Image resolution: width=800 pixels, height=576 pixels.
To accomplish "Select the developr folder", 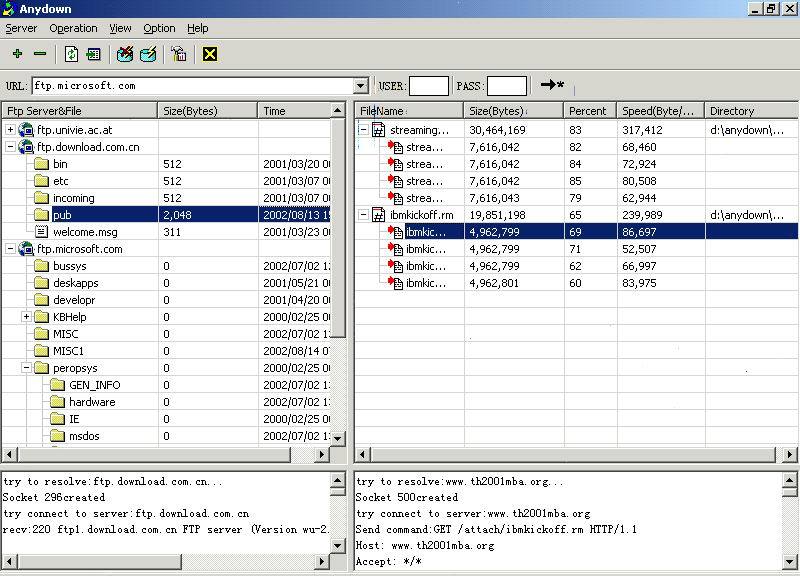I will [74, 300].
